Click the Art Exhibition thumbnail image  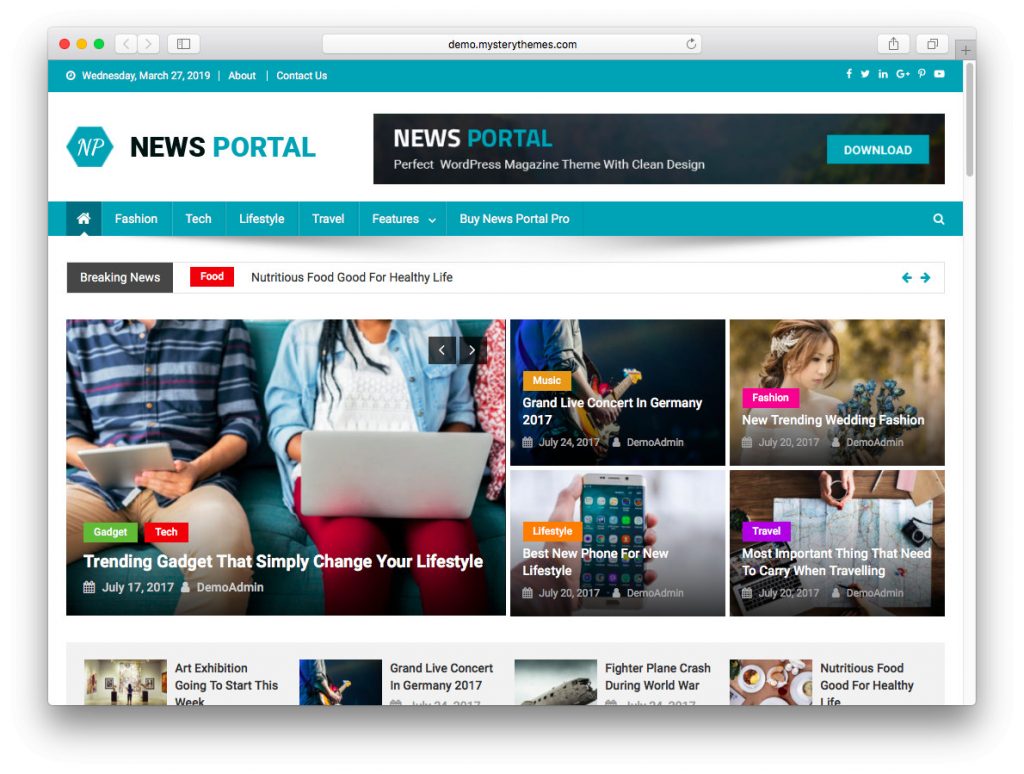click(x=125, y=682)
